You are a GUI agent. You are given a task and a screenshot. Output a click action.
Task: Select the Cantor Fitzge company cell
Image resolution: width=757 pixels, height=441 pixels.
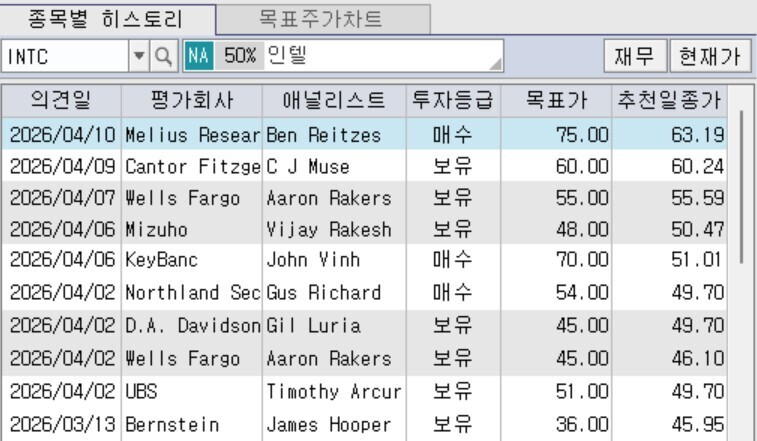tap(192, 166)
